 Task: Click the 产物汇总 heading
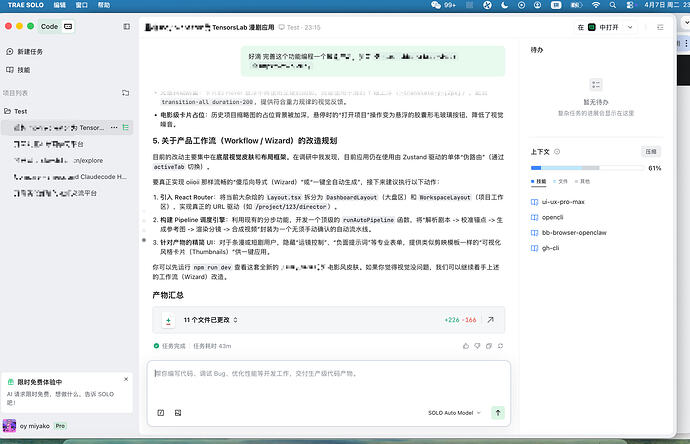[x=168, y=295]
